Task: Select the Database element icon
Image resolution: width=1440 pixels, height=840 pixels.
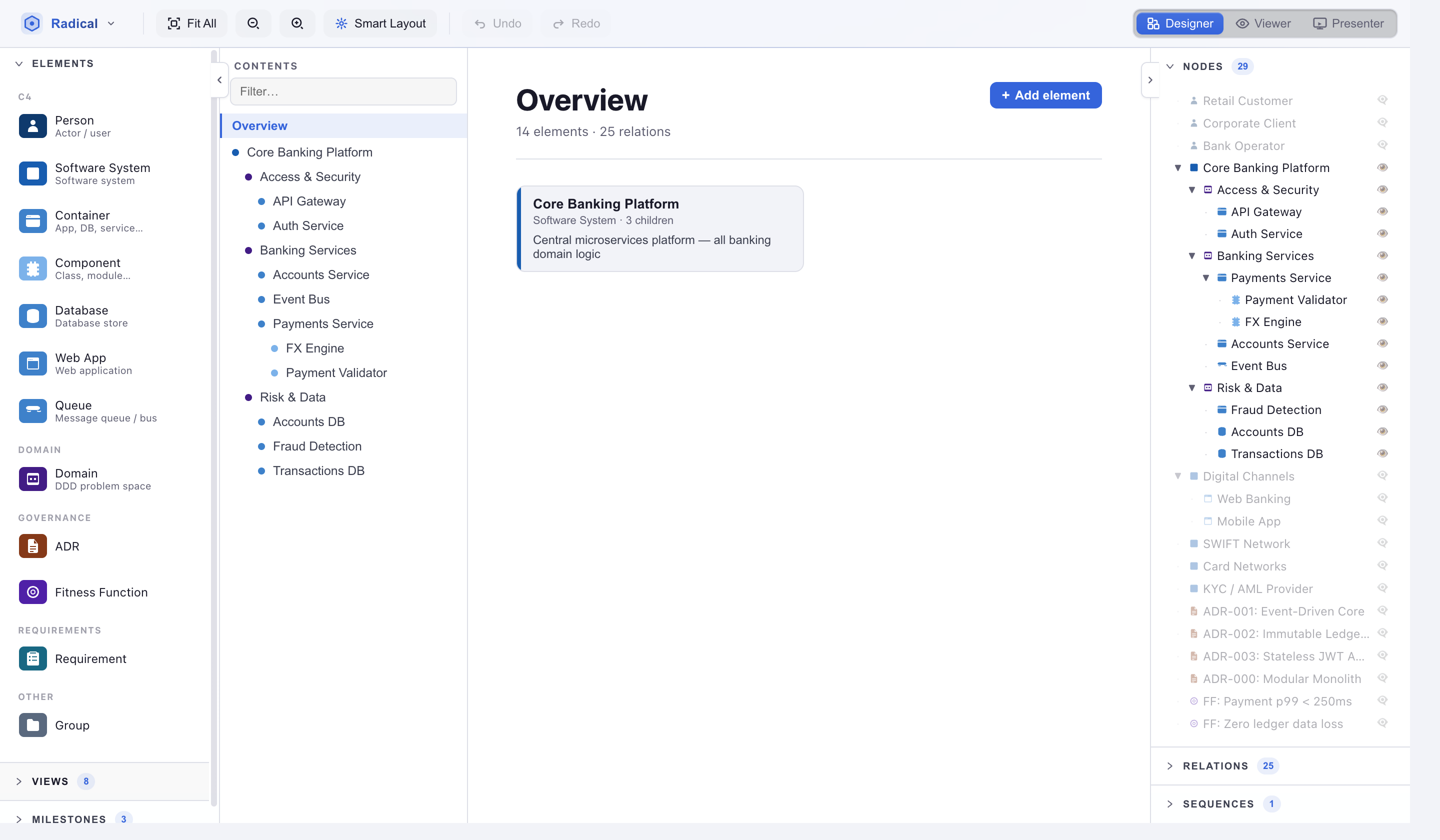Action: (32, 316)
